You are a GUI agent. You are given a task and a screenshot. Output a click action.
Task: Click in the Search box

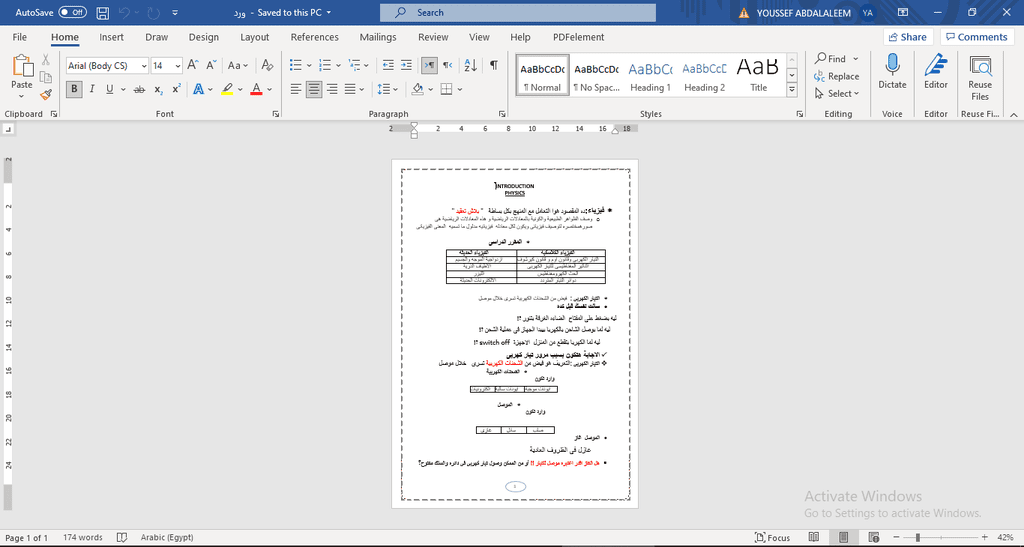[x=518, y=12]
